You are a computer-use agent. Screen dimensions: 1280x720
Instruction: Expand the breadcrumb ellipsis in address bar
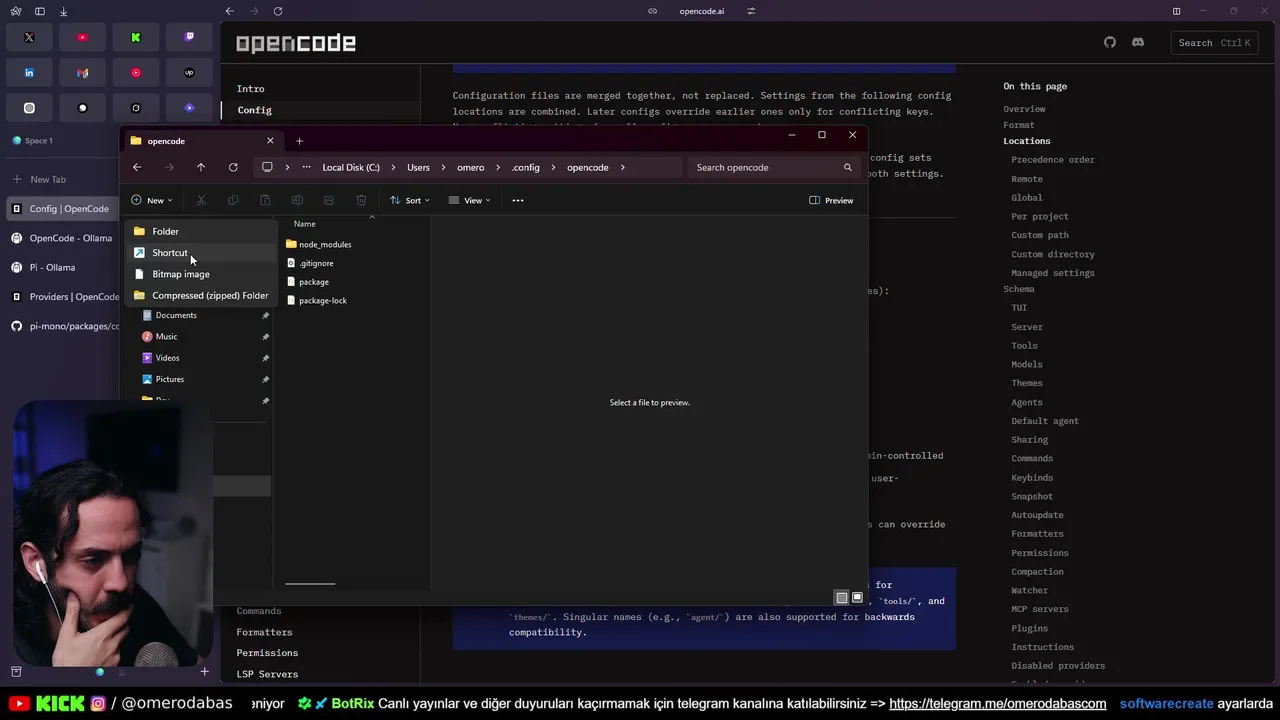pyautogui.click(x=306, y=167)
